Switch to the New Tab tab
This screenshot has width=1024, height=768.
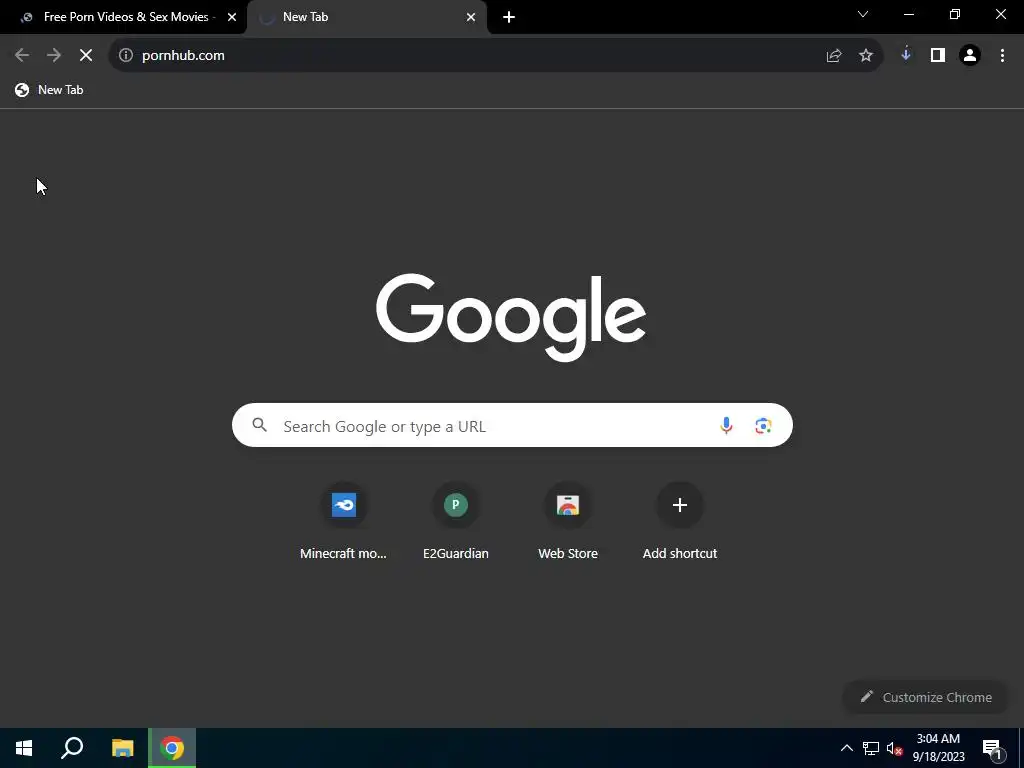[x=367, y=17]
